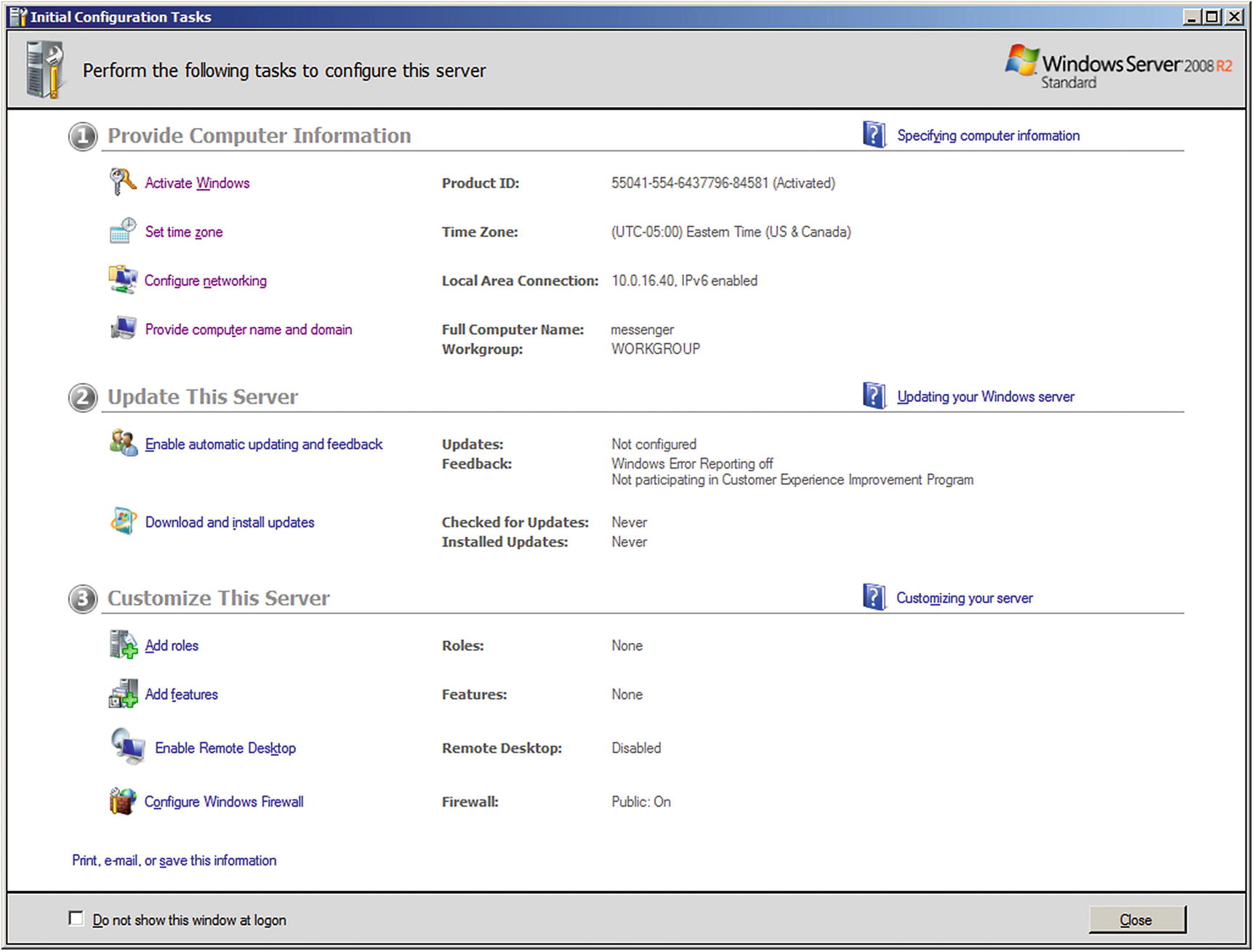
Task: Click the computer name and domain icon
Action: 122,328
